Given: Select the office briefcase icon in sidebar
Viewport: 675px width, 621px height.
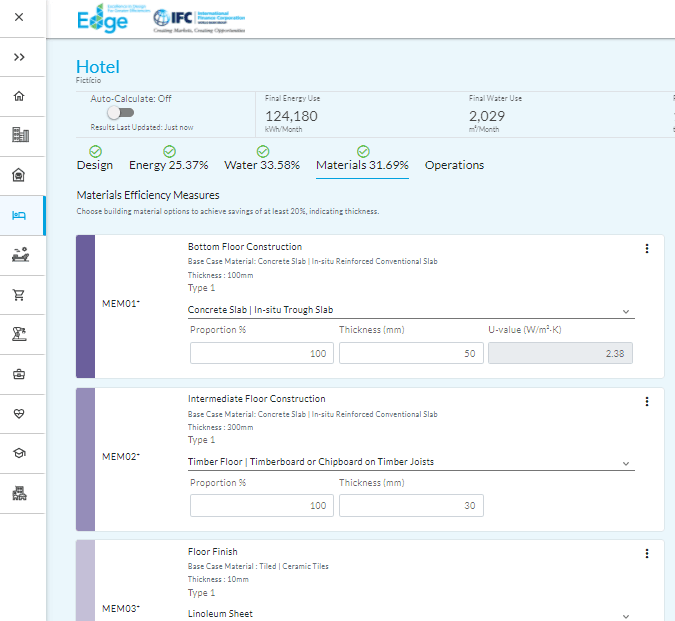Looking at the screenshot, I should (x=19, y=374).
